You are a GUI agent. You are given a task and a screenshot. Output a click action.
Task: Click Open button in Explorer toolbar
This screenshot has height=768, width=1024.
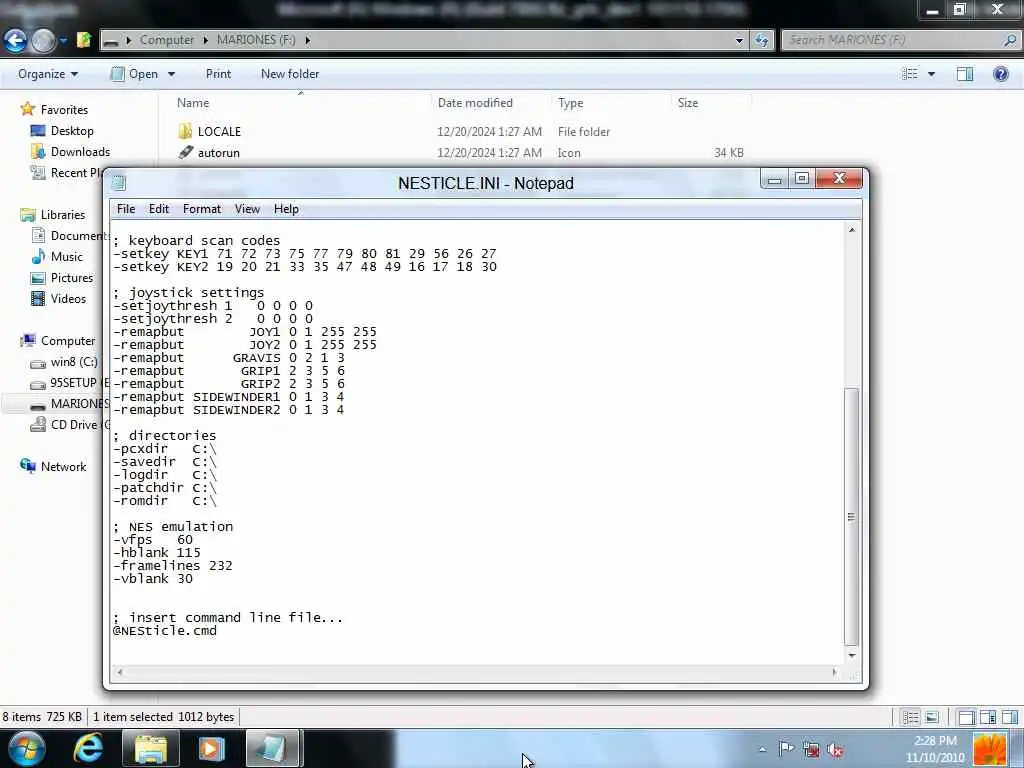pos(135,74)
